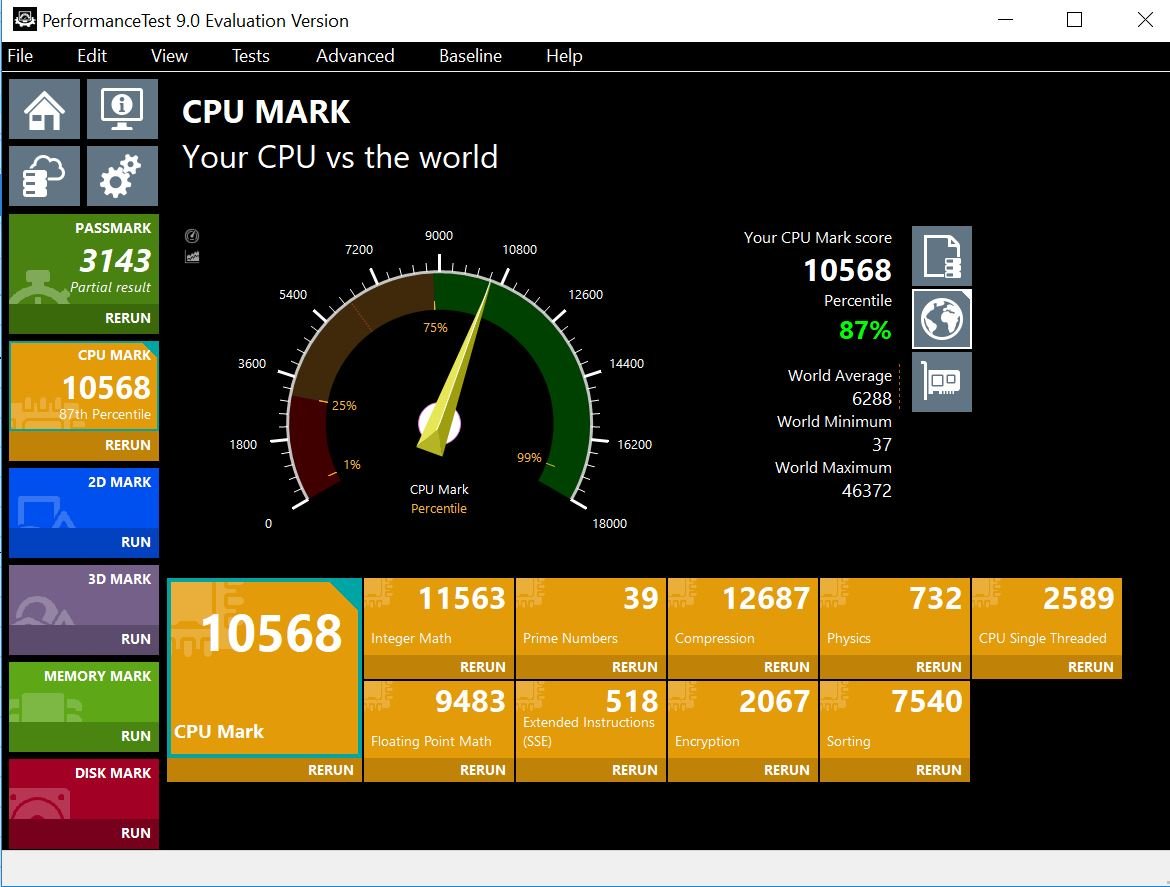Open the Edit menu
Screen dimensions: 1170x887
coord(92,56)
